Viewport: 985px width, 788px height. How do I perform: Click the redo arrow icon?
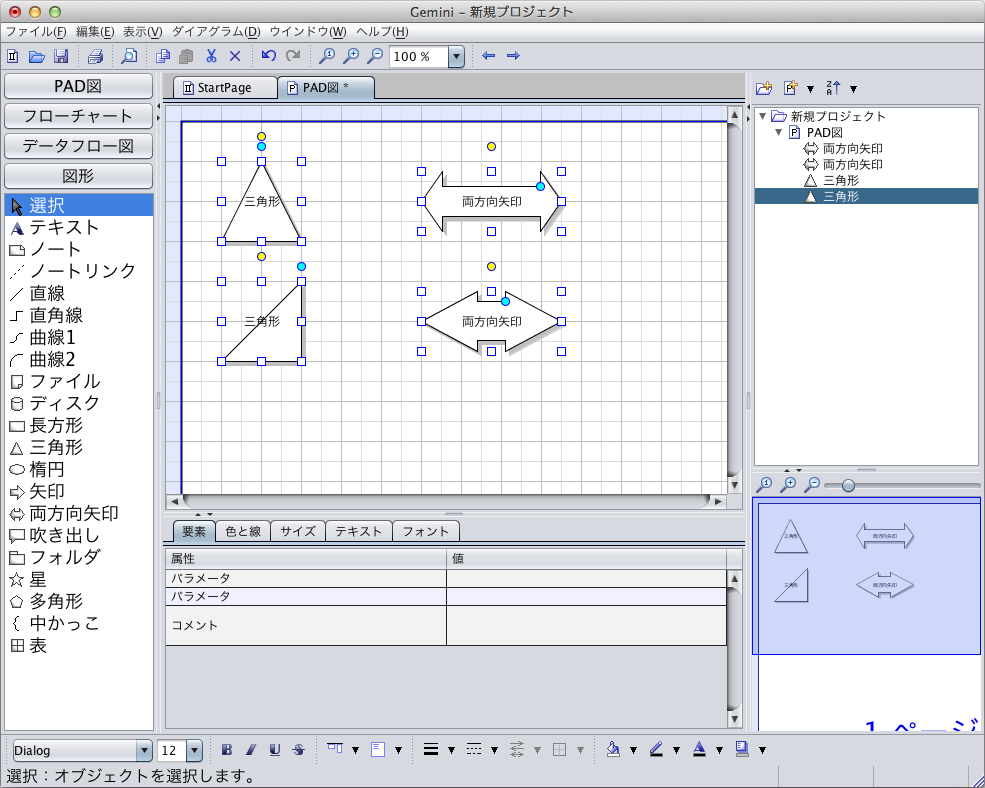click(x=293, y=55)
